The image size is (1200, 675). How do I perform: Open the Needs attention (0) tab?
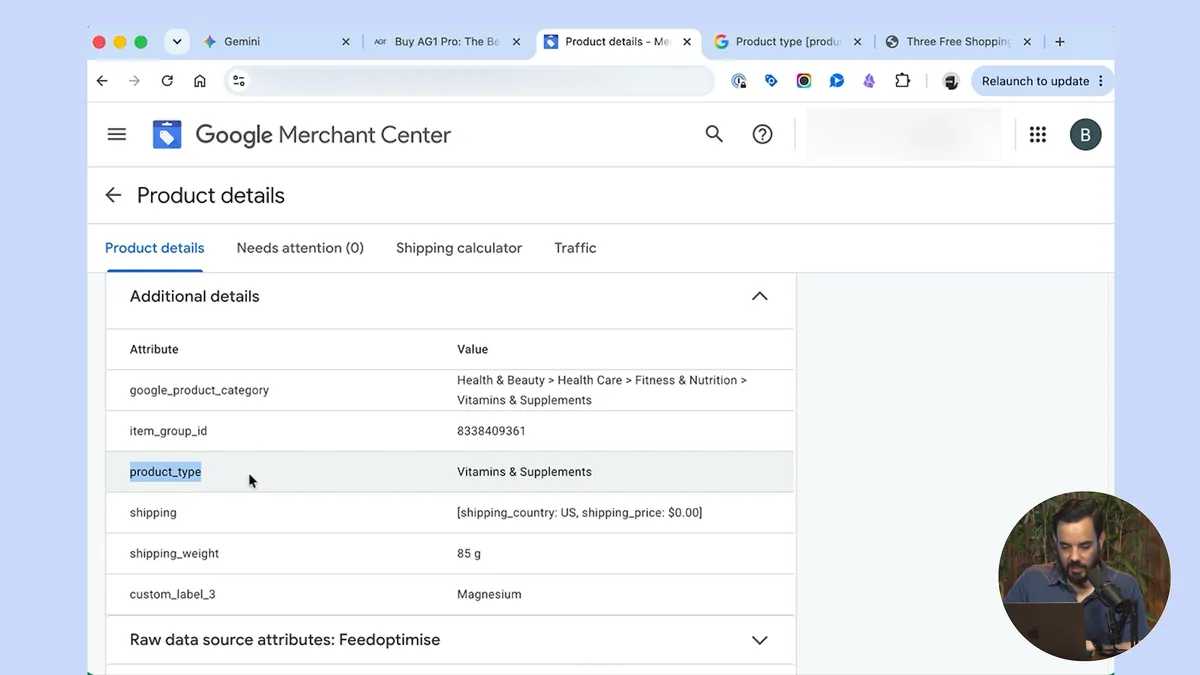click(x=300, y=248)
